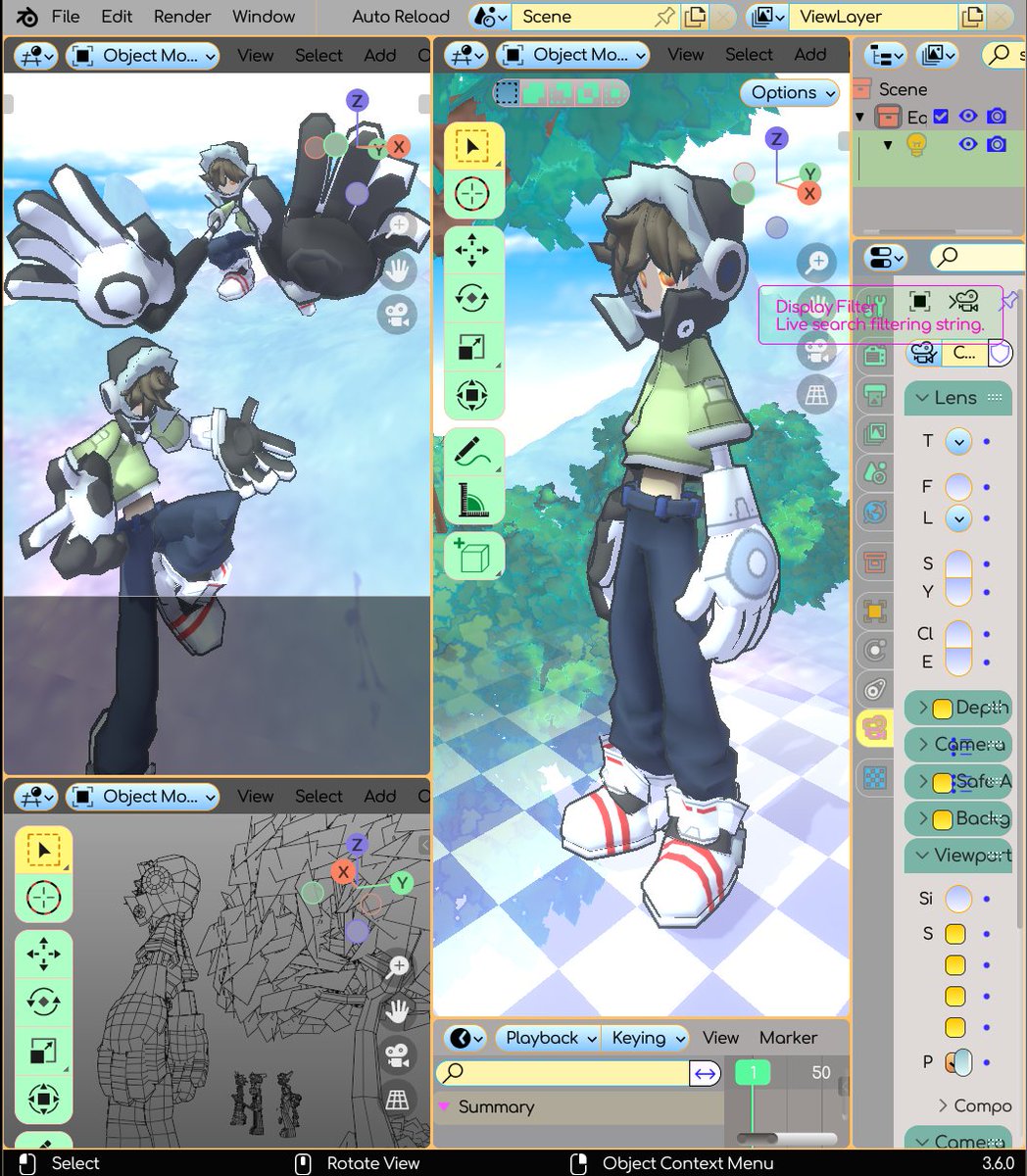
Task: Expand the Depth of Field panel
Action: [922, 708]
